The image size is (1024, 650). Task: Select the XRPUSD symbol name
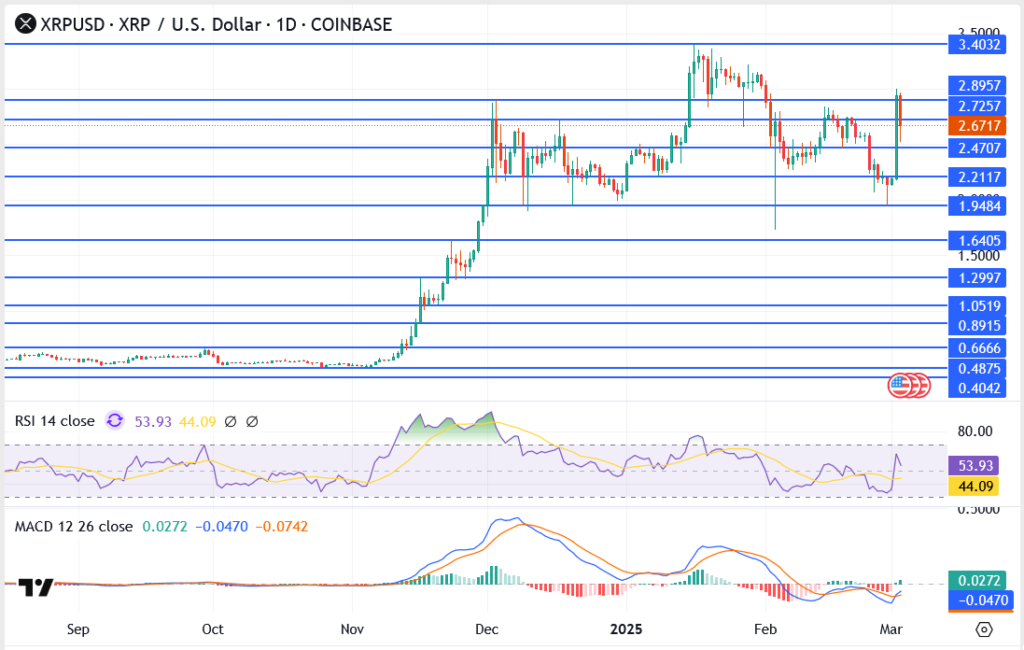pyautogui.click(x=72, y=24)
